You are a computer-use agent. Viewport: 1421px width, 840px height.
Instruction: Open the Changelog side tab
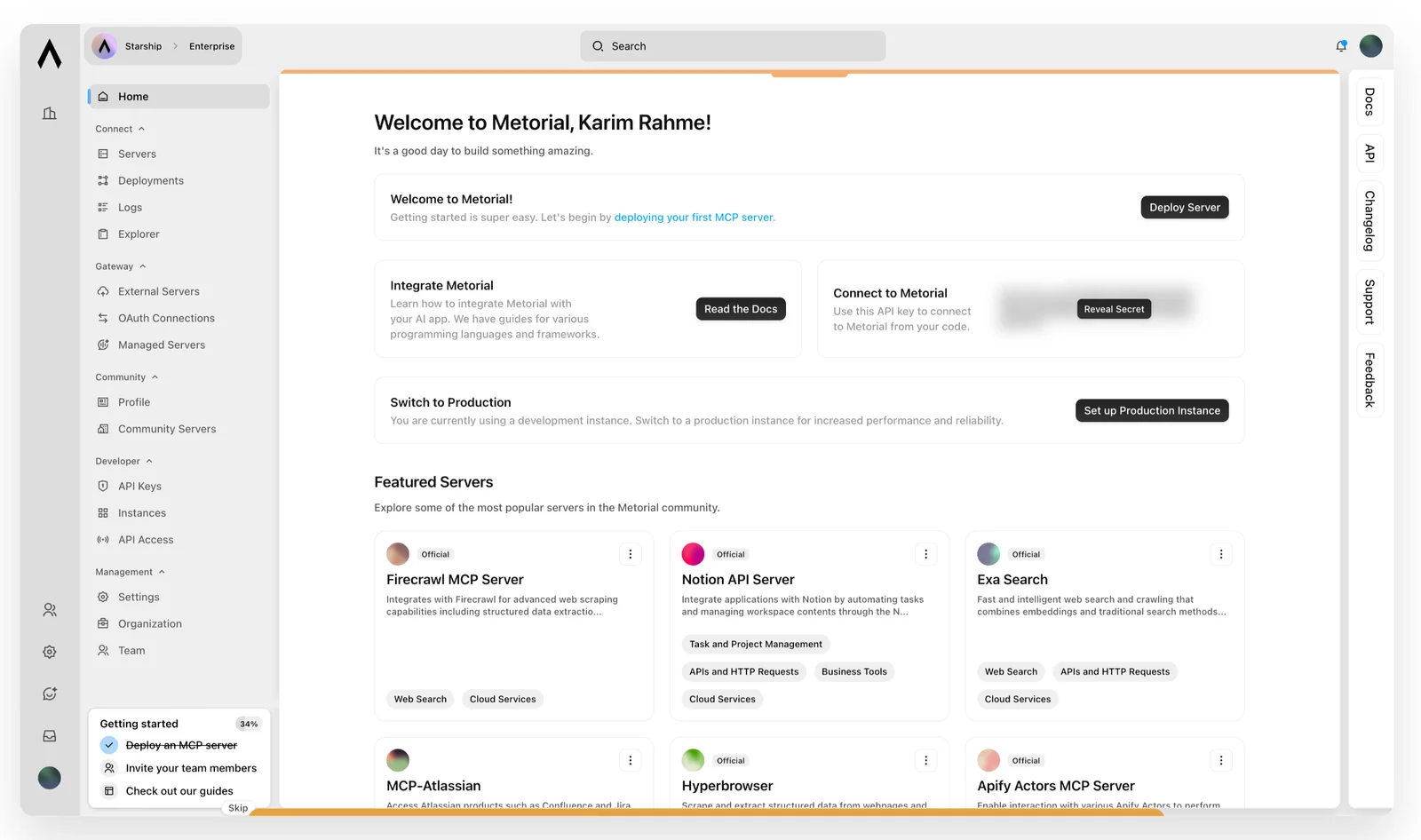pos(1369,221)
